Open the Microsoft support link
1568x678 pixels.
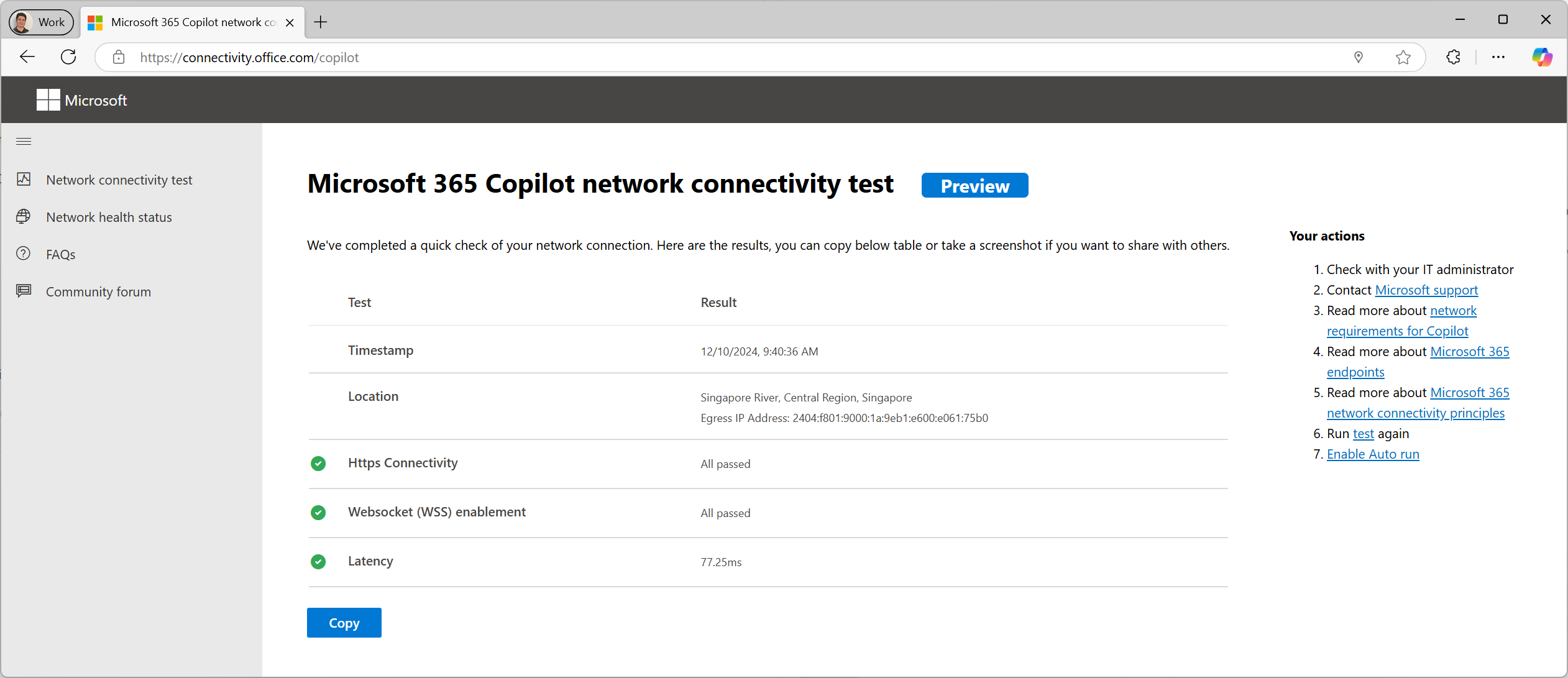point(1426,290)
